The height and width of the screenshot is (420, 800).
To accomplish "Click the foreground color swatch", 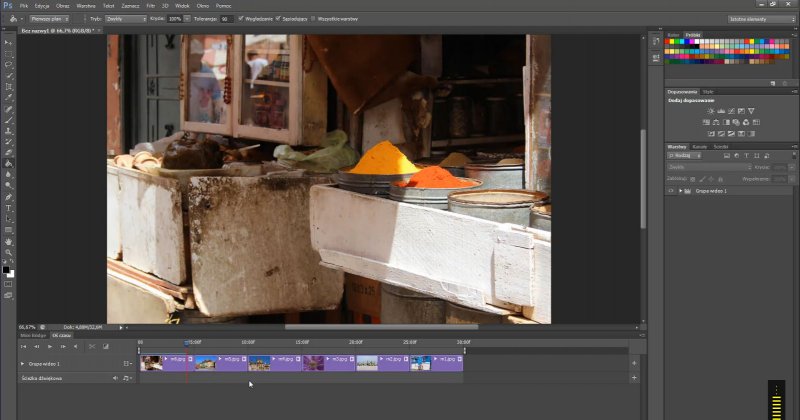I will 6,268.
